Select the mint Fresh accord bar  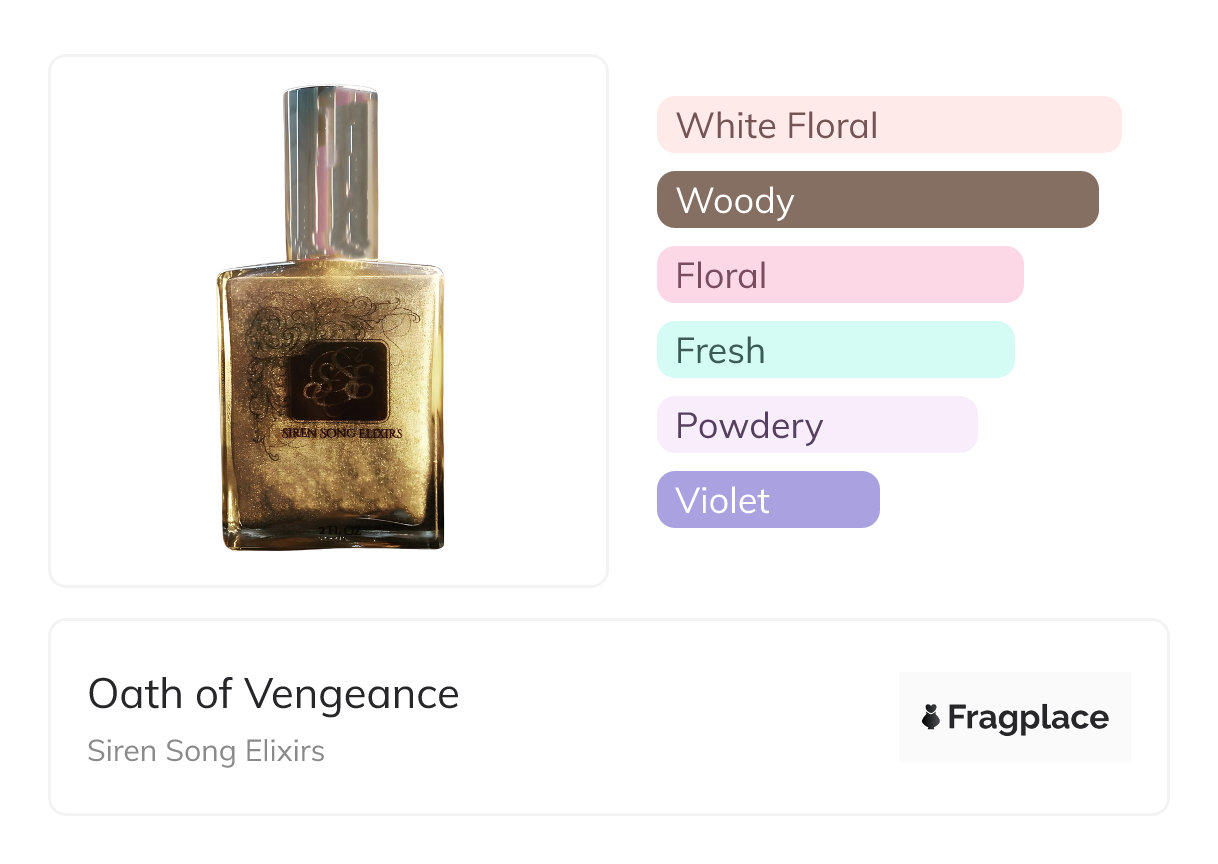(x=835, y=350)
